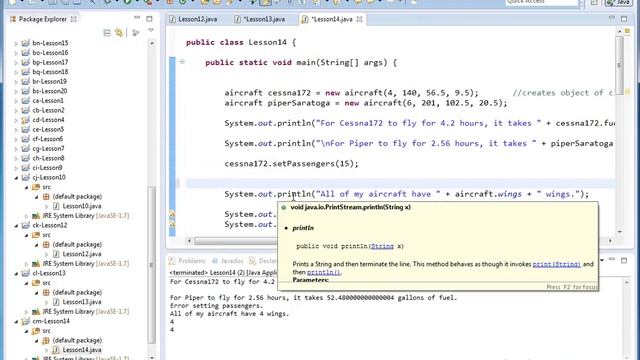Close the Lesson14.java editor tab
Screen dimensions: 640x360
pyautogui.click(x=359, y=19)
